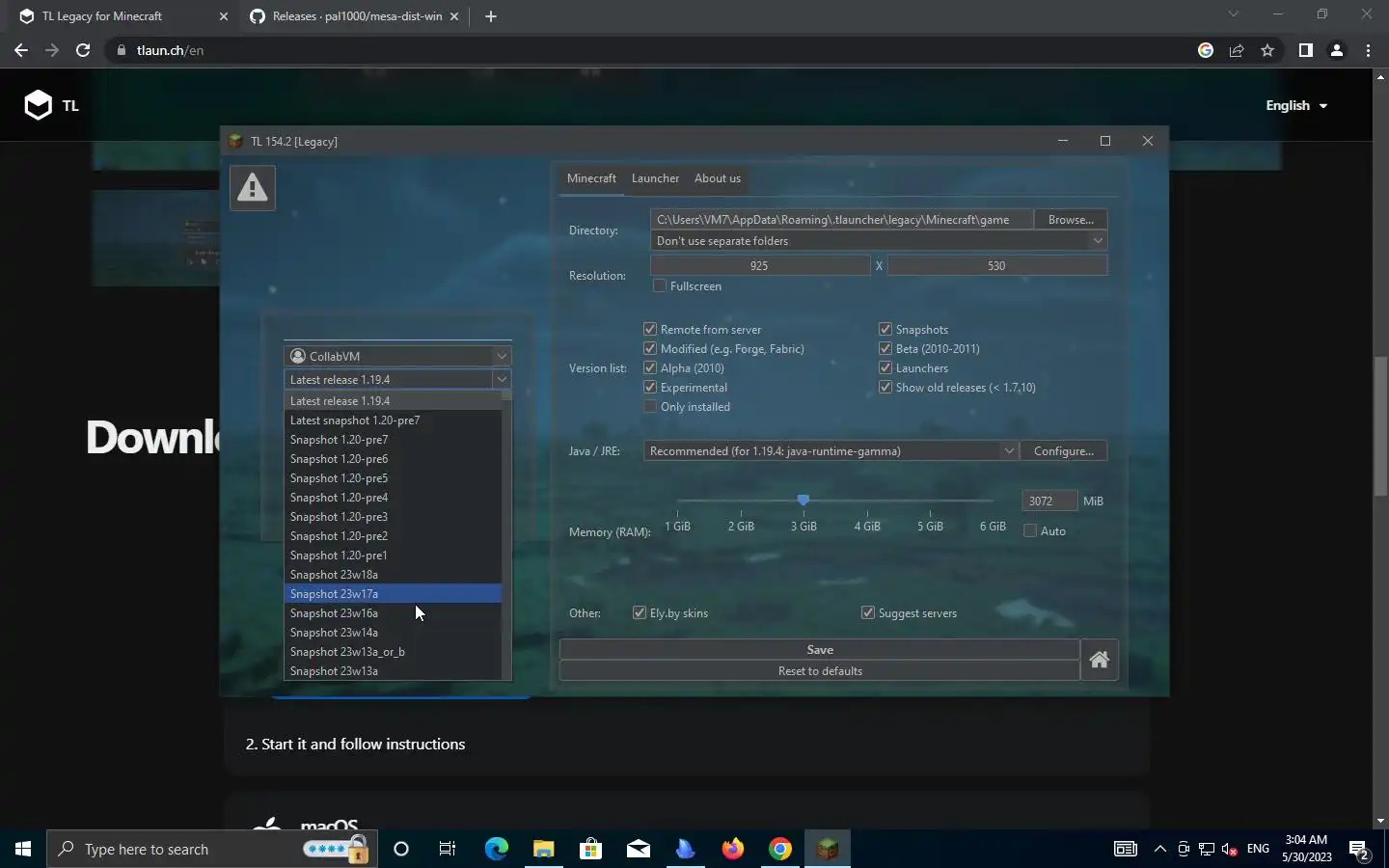Click browser back arrow

[21, 50]
